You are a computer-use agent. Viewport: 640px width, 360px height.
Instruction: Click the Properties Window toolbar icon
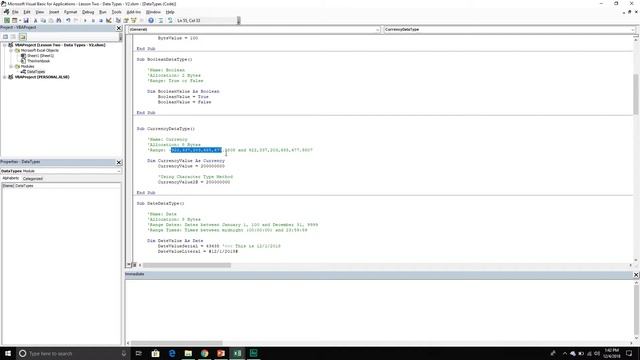tap(126, 20)
